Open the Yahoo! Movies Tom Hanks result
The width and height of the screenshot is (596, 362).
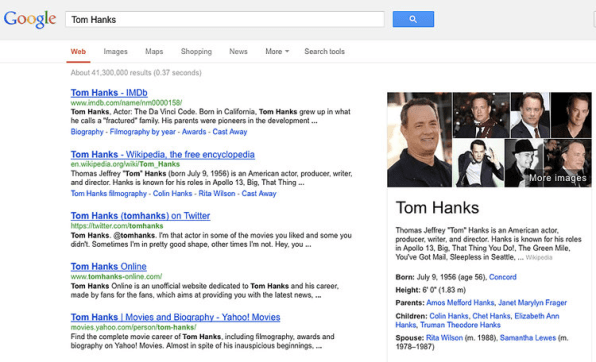(x=176, y=317)
